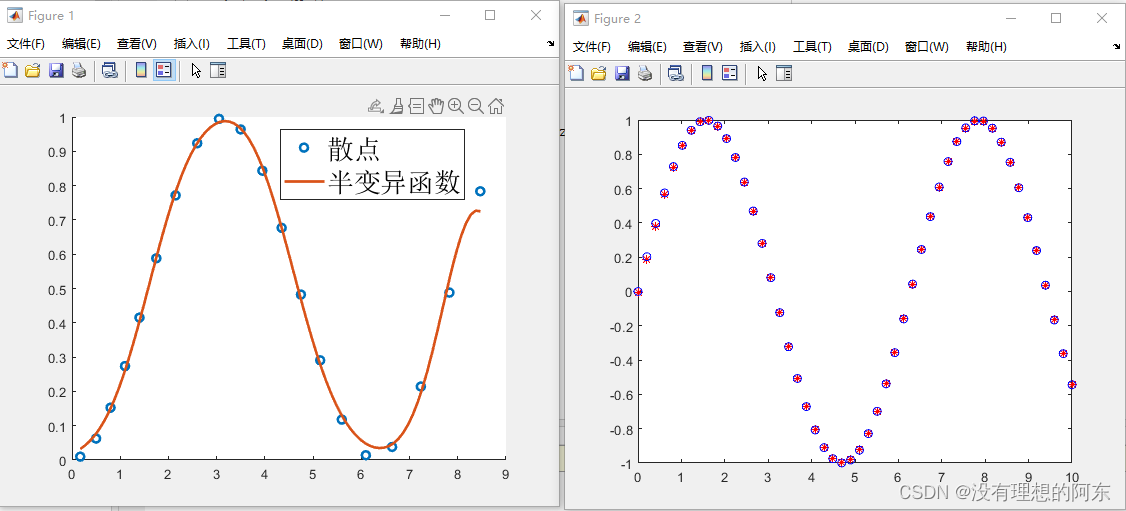This screenshot has width=1126, height=511.
Task: Open 窗口(W) menu in Figure 1
Action: [360, 44]
